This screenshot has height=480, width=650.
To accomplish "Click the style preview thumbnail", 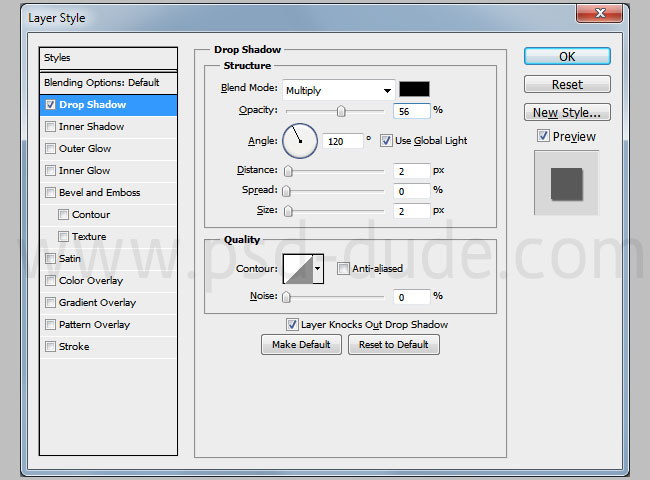I will (566, 183).
